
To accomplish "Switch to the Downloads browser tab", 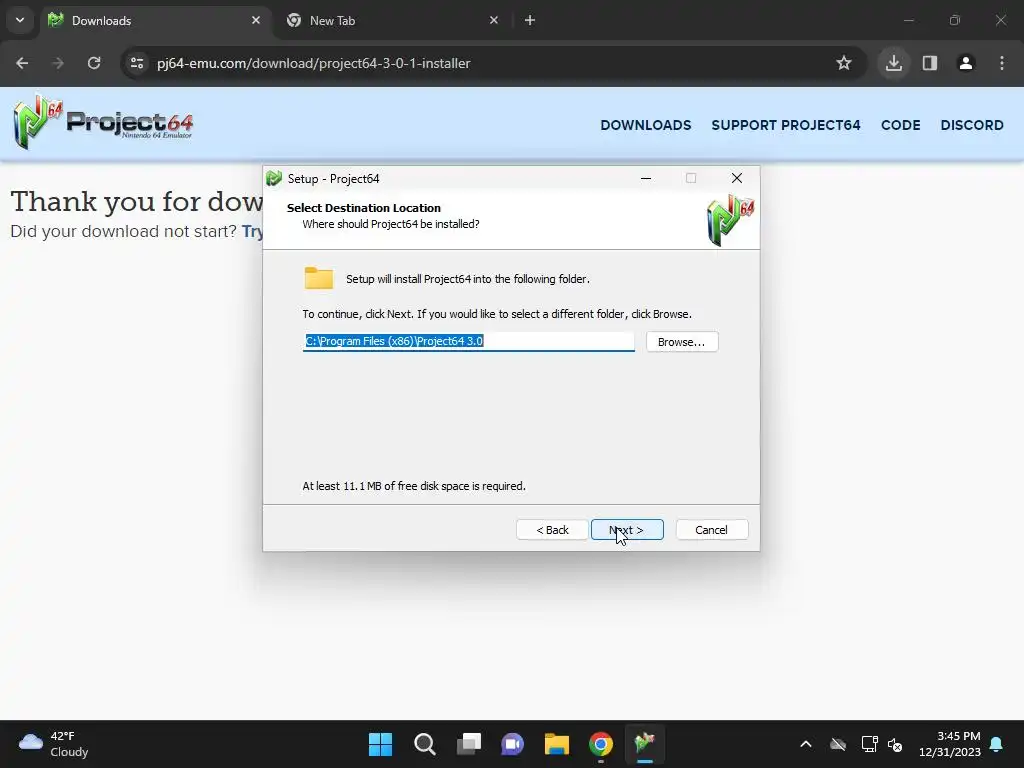I will click(154, 20).
